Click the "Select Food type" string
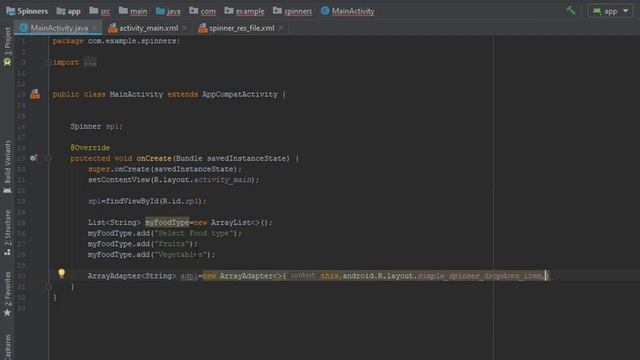The height and width of the screenshot is (360, 640). (193, 233)
